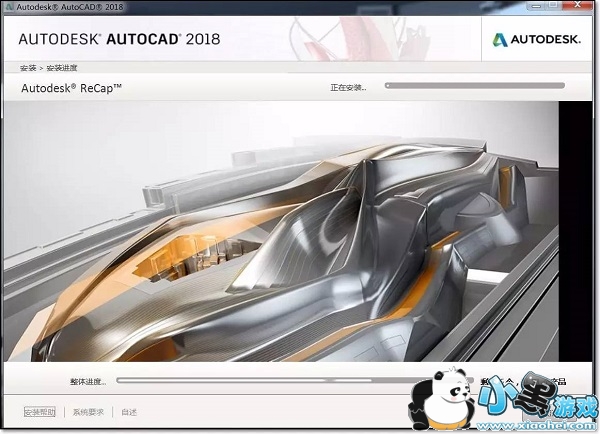Open the 系统要求 link
This screenshot has height=434, width=600.
tap(88, 412)
